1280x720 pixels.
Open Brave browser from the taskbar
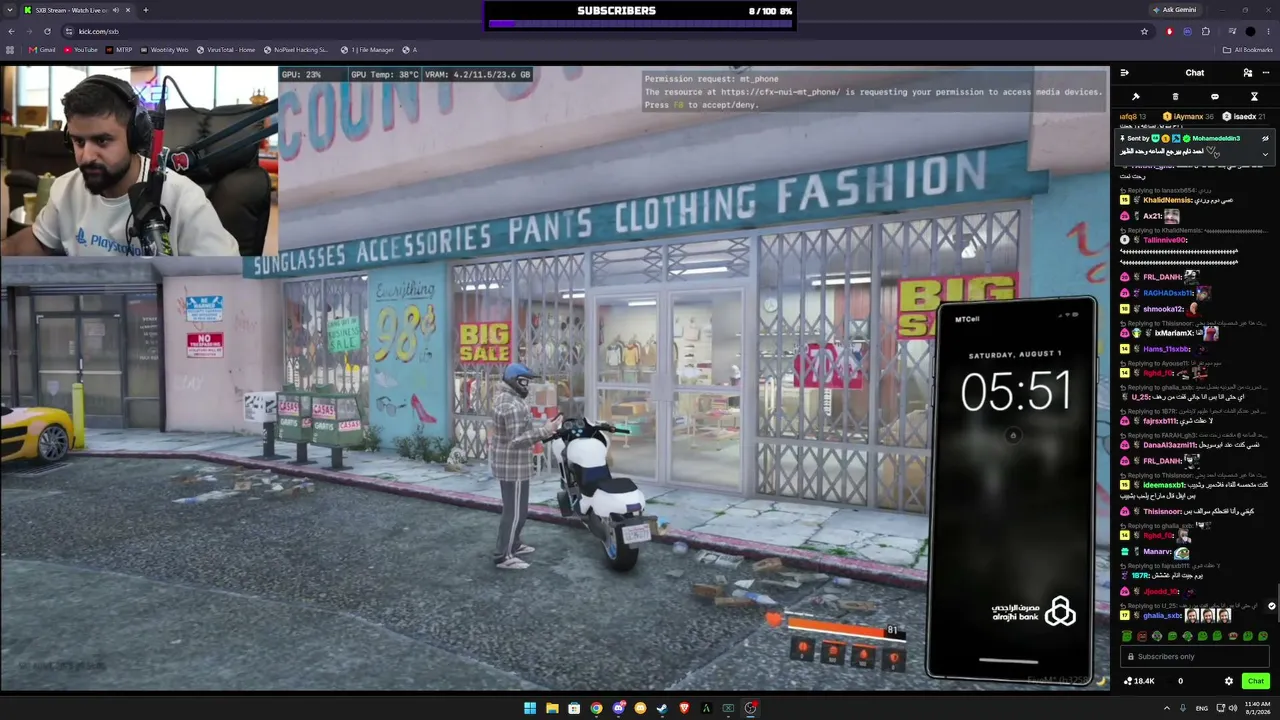(684, 708)
